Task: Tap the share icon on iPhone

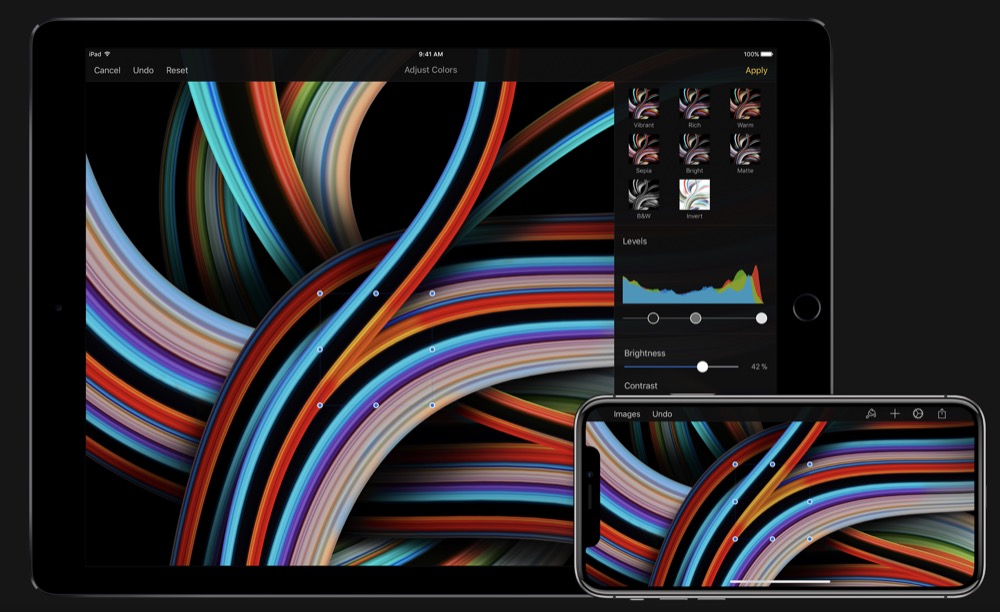Action: coord(942,413)
